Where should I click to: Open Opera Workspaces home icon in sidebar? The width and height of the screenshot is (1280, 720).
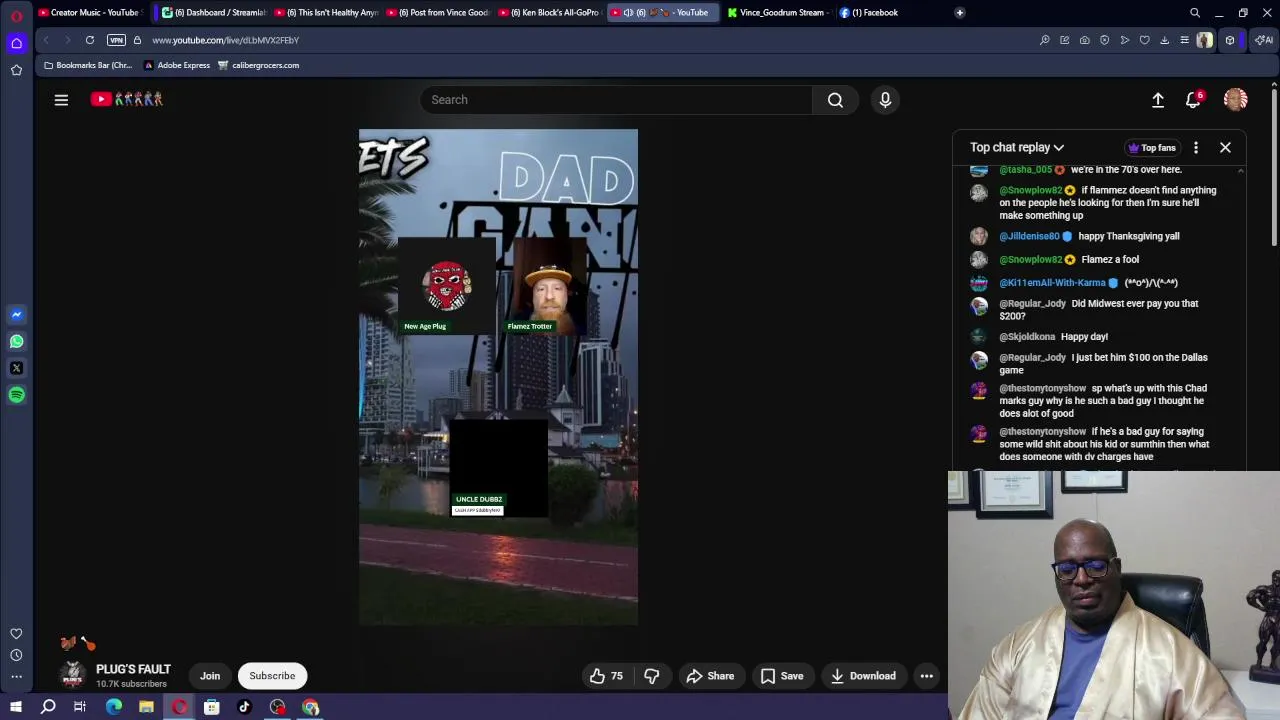tap(16, 43)
